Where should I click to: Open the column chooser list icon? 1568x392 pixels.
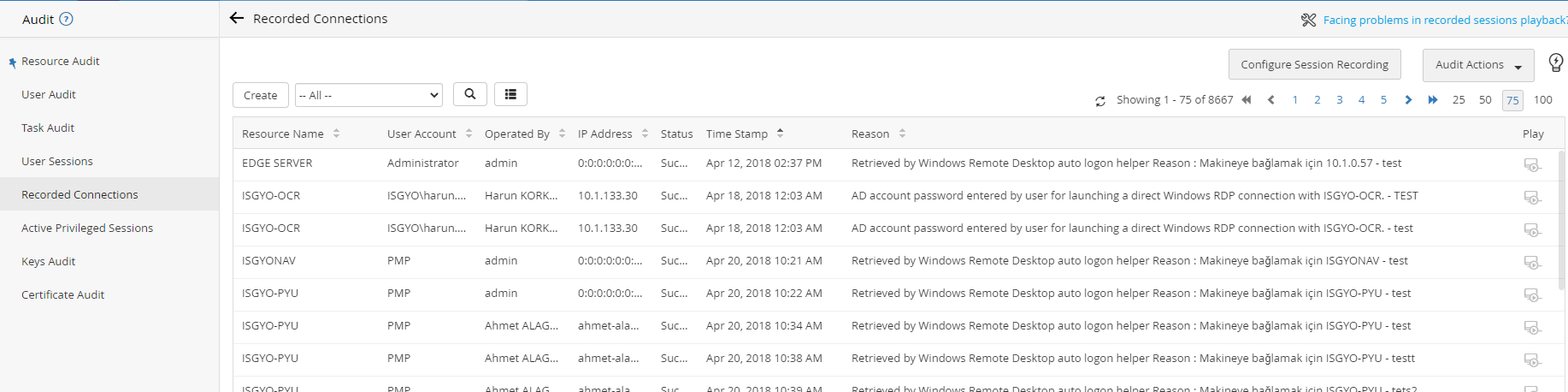pyautogui.click(x=510, y=94)
